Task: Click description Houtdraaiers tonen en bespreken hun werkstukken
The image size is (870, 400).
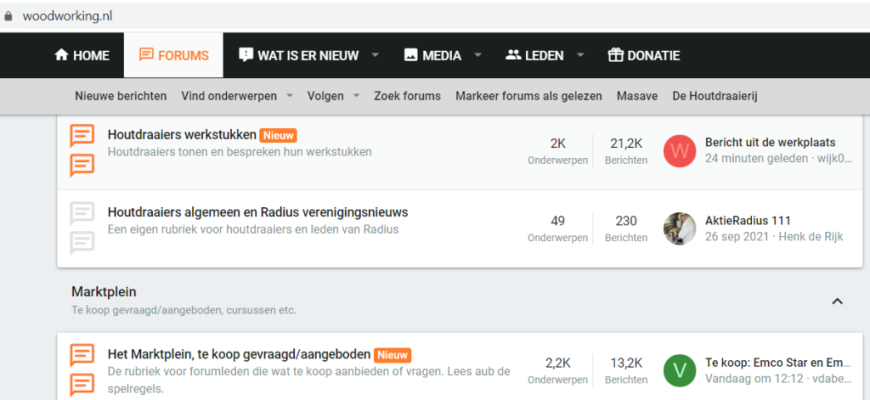Action: pos(240,151)
